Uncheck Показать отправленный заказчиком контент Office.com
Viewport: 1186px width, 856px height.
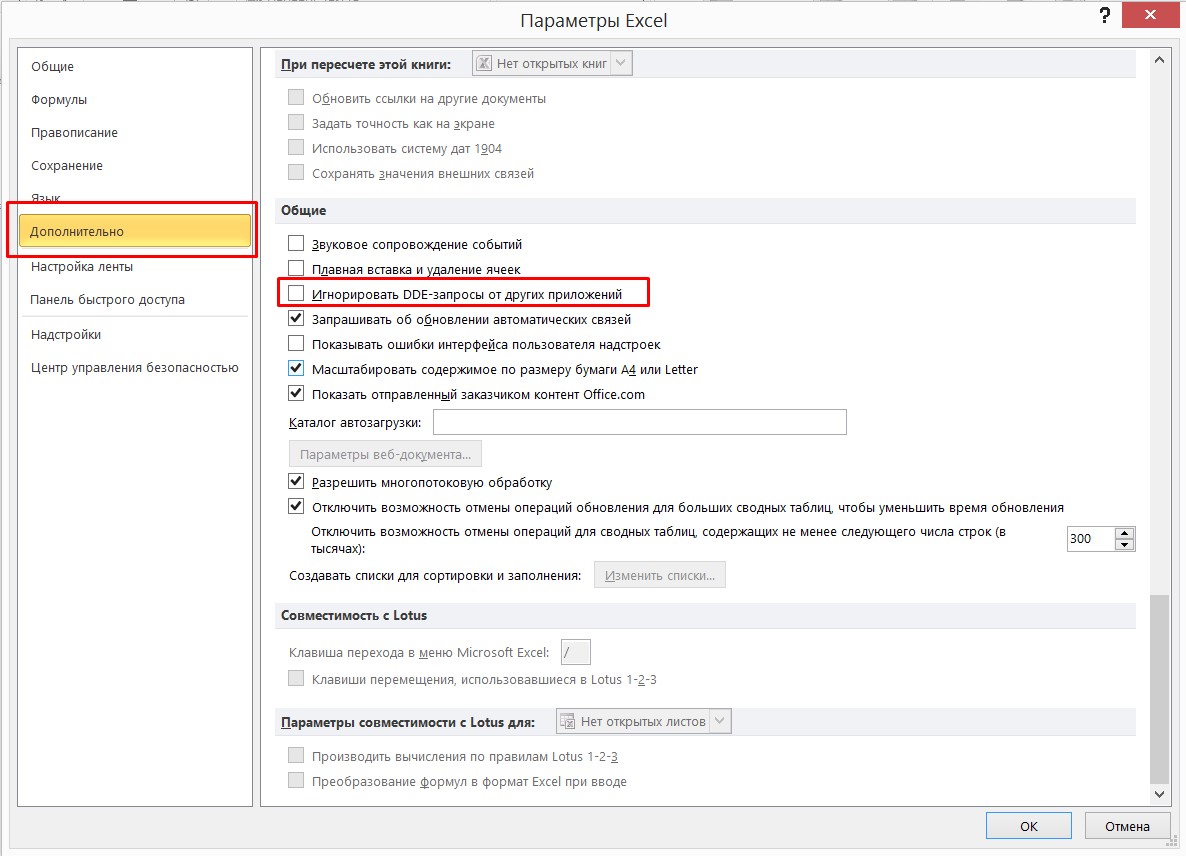296,393
